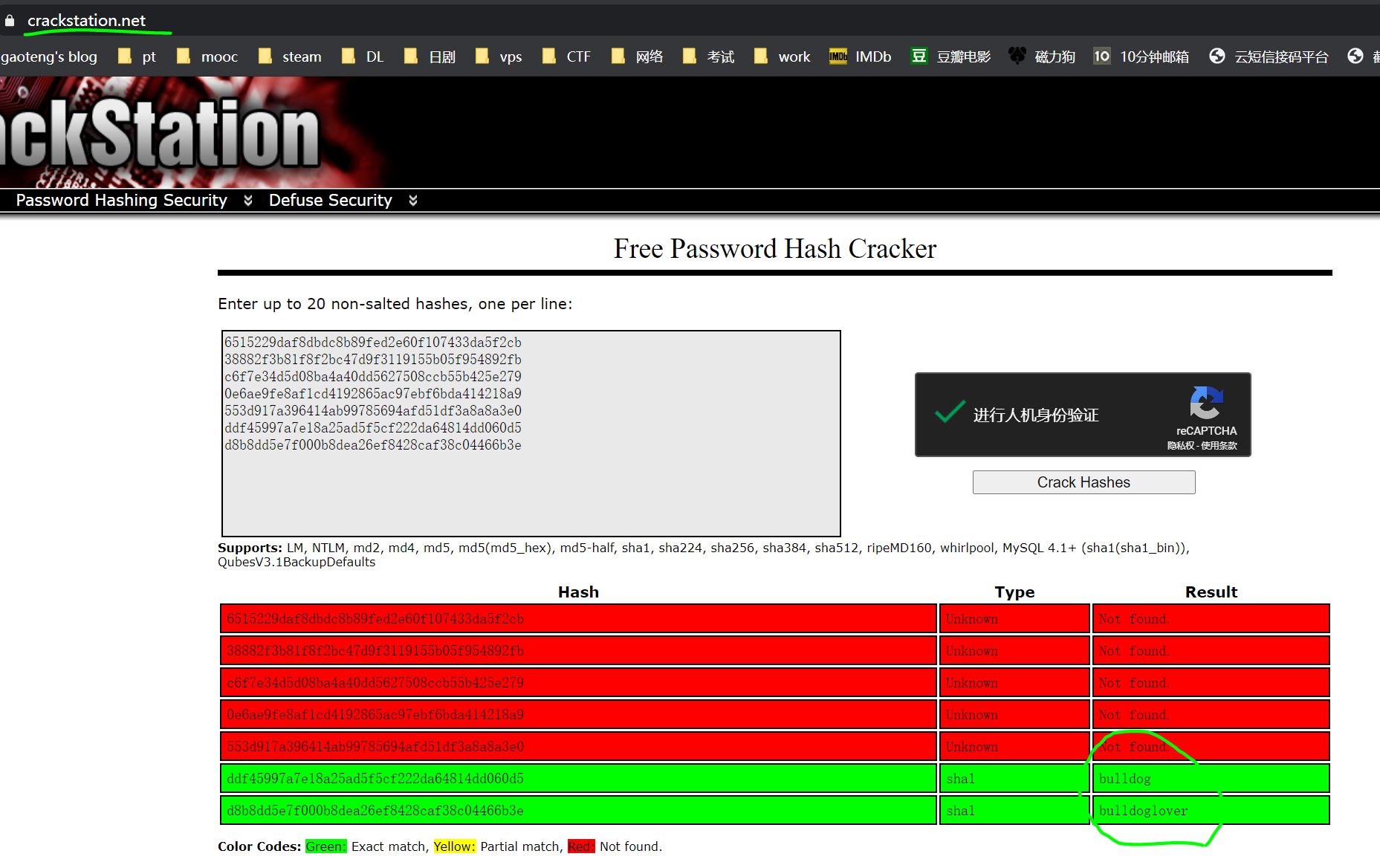Click the IMDb bookmark icon

click(838, 56)
